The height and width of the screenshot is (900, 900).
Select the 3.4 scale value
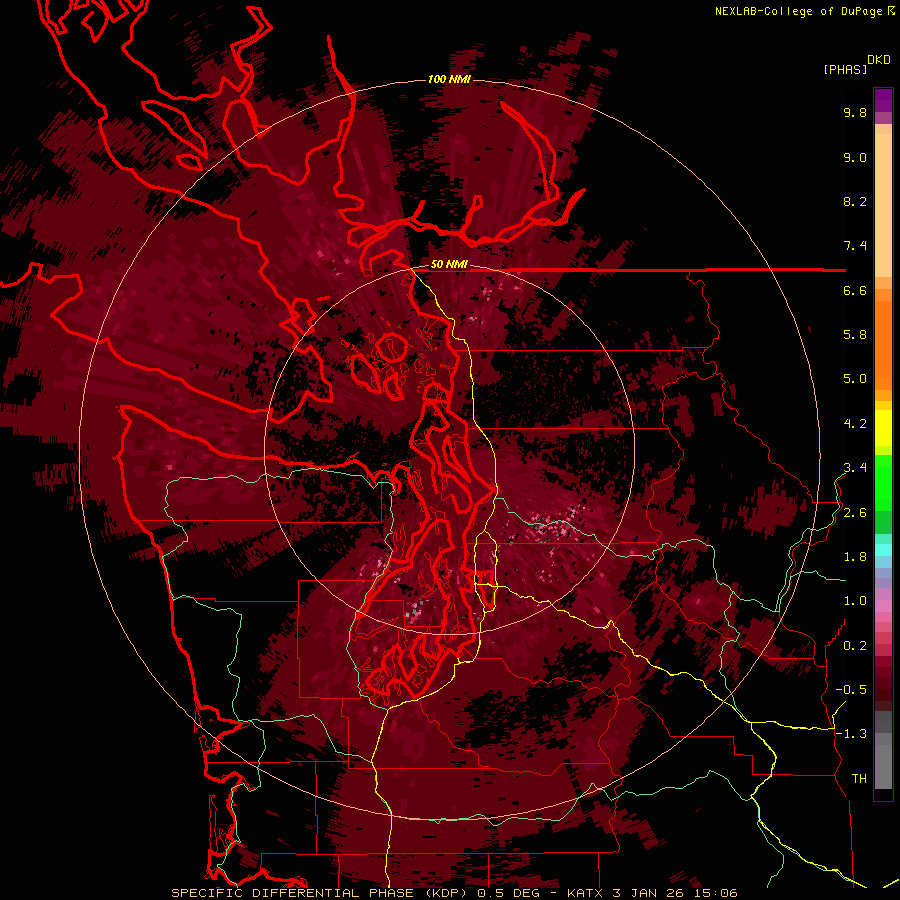pos(855,468)
